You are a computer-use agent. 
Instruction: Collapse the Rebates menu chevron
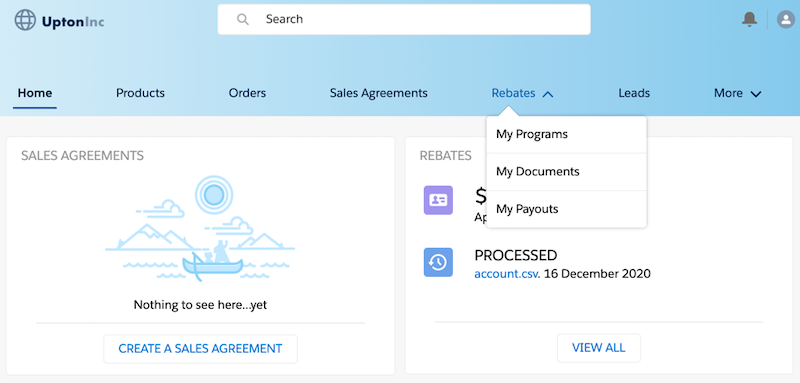tap(547, 94)
